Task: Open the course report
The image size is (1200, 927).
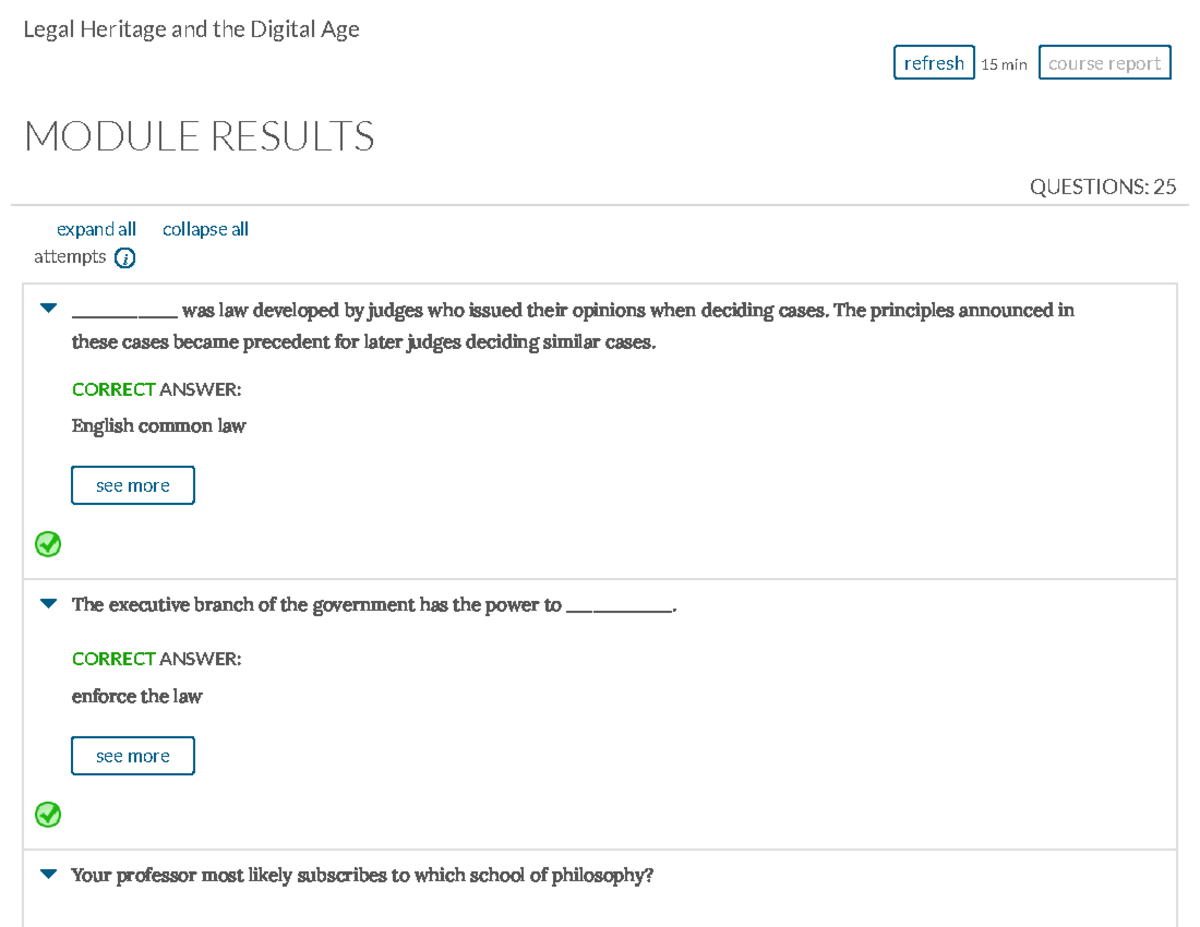Action: [x=1104, y=62]
